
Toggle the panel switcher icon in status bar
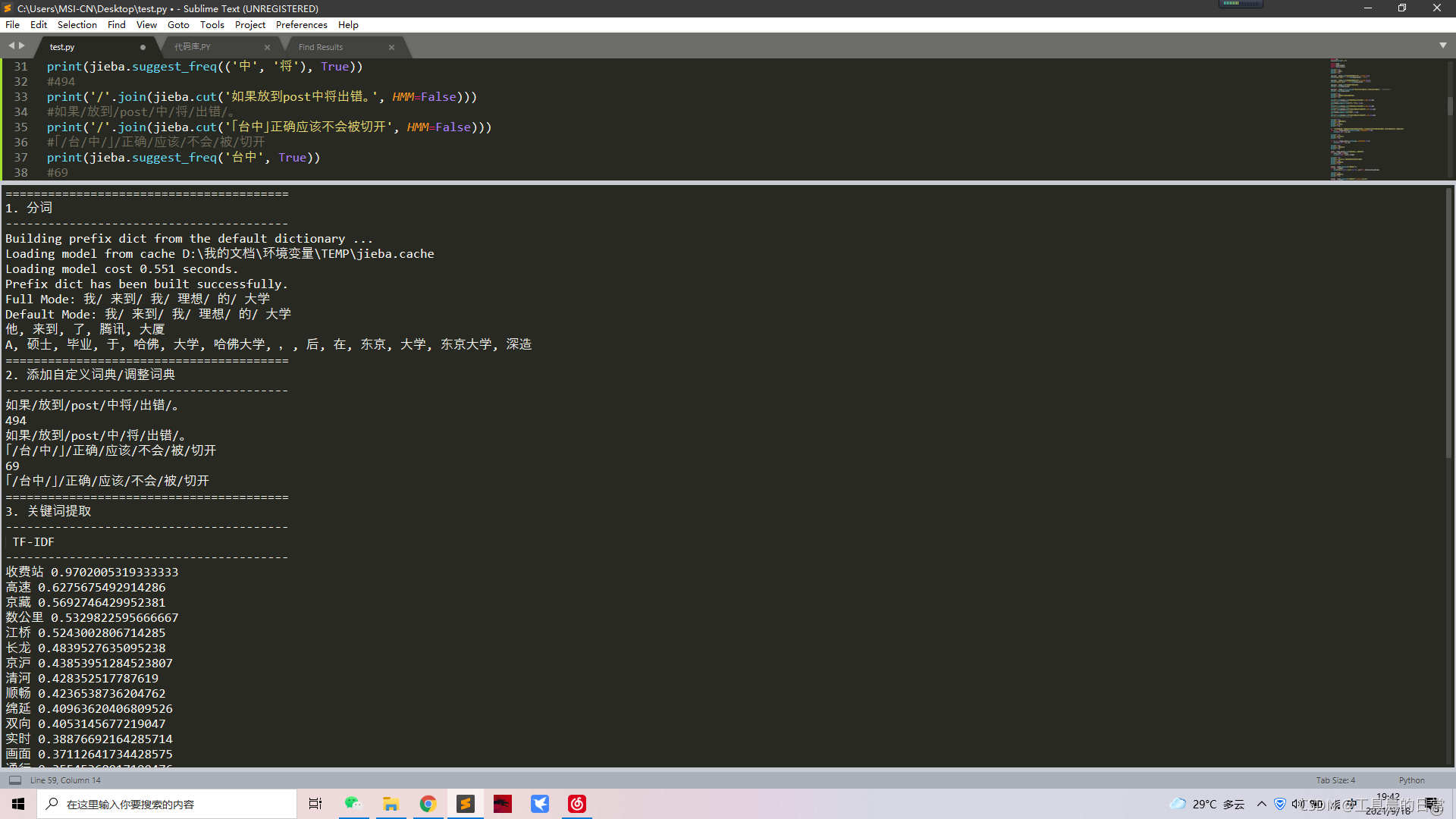[x=15, y=780]
